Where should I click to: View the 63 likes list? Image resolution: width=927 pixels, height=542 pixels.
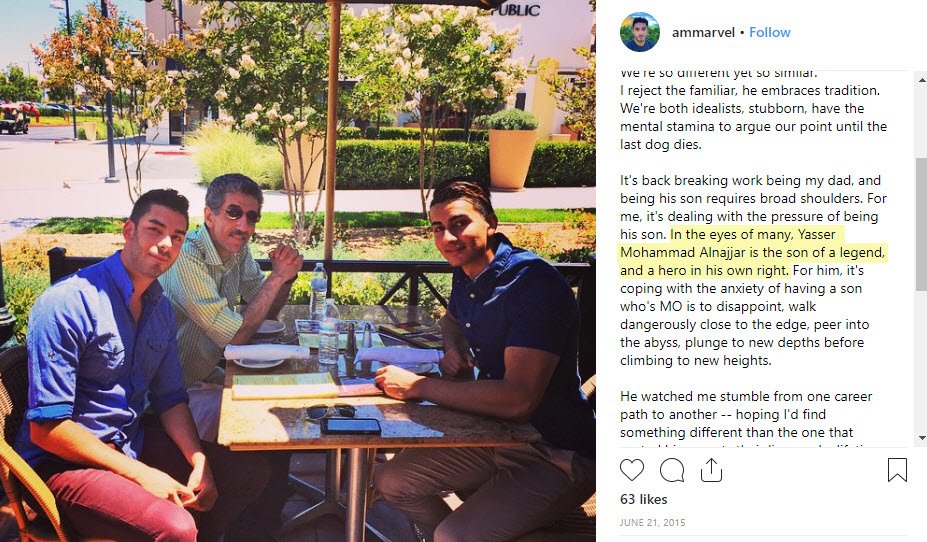pos(643,499)
